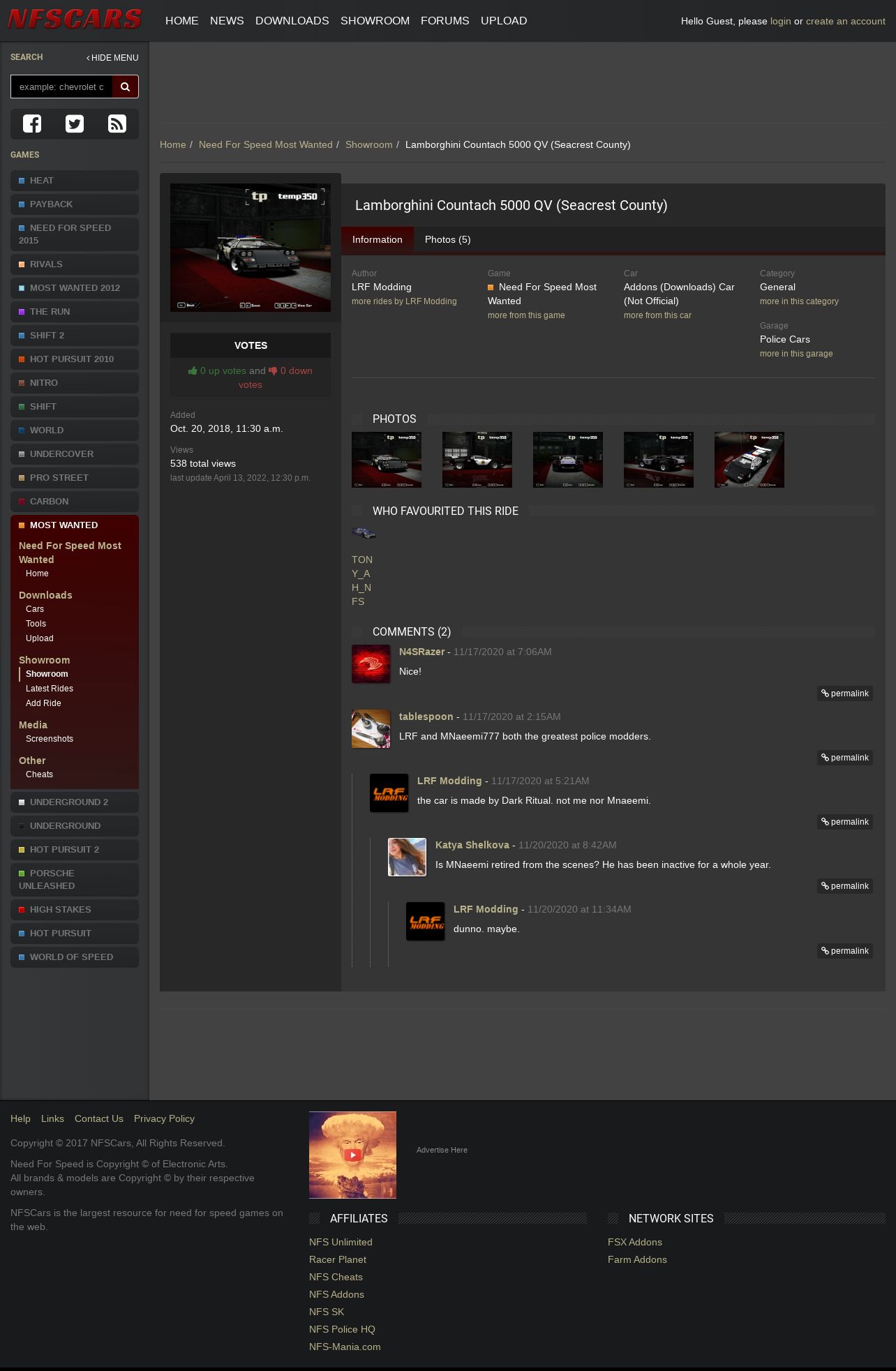
Task: Open the Privacy Policy footer link
Action: (164, 1118)
